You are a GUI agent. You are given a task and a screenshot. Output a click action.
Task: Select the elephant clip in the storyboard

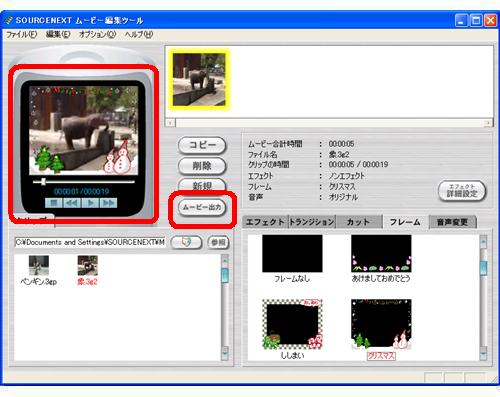199,79
